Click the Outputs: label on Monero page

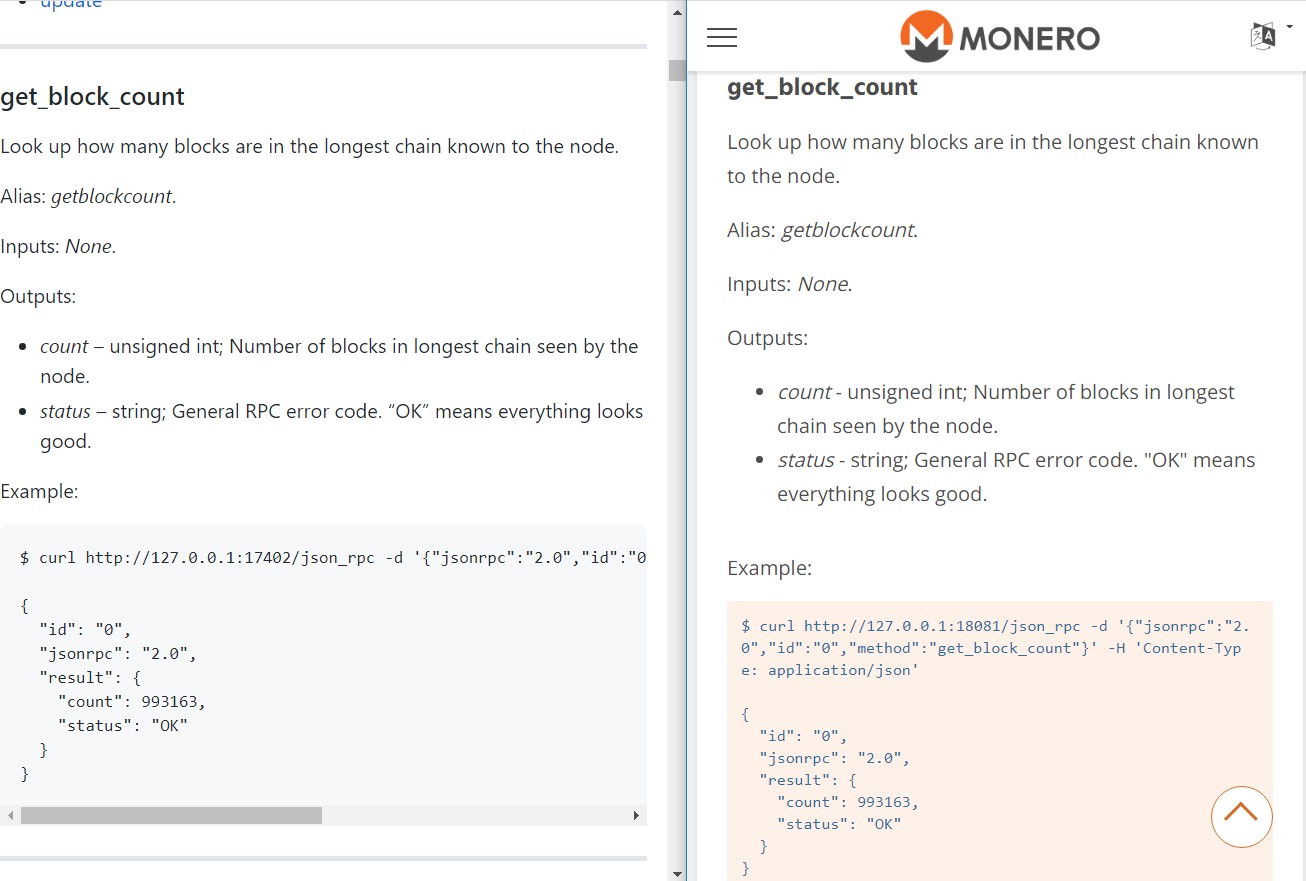point(767,338)
